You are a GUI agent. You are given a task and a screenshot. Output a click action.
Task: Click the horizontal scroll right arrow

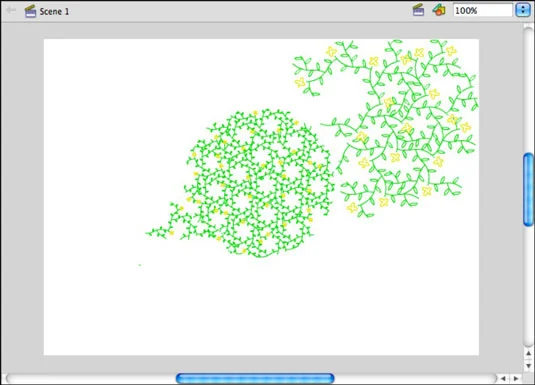(516, 378)
